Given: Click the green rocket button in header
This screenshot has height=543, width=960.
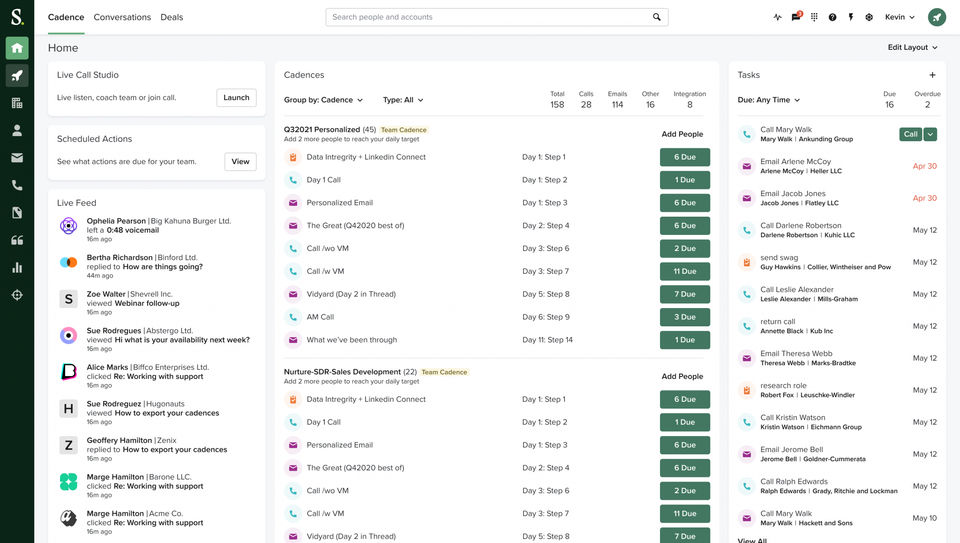Looking at the screenshot, I should click(x=936, y=17).
